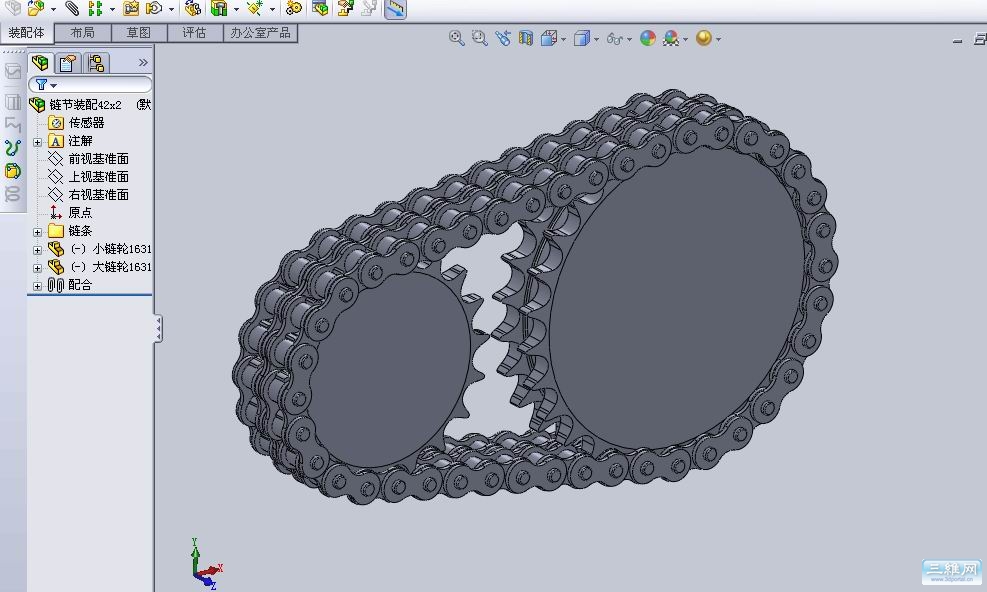Click the tree filter funnel dropdown
Viewport: 987px width, 592px height.
coord(46,84)
